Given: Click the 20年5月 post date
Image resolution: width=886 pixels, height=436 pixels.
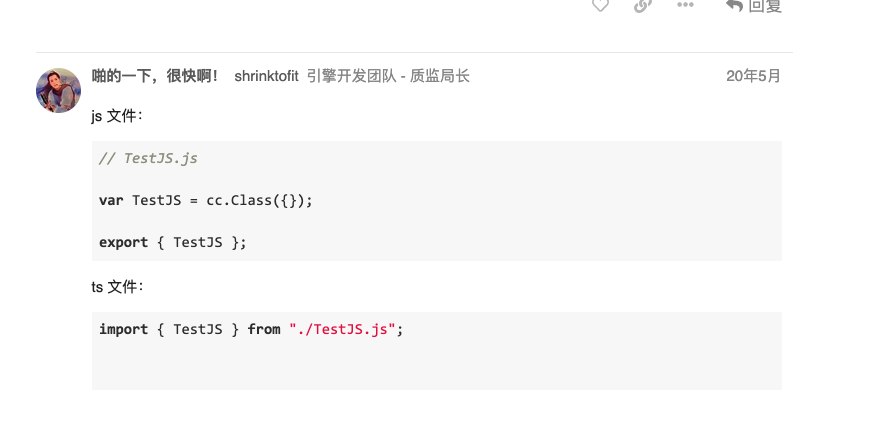Looking at the screenshot, I should pyautogui.click(x=753, y=76).
